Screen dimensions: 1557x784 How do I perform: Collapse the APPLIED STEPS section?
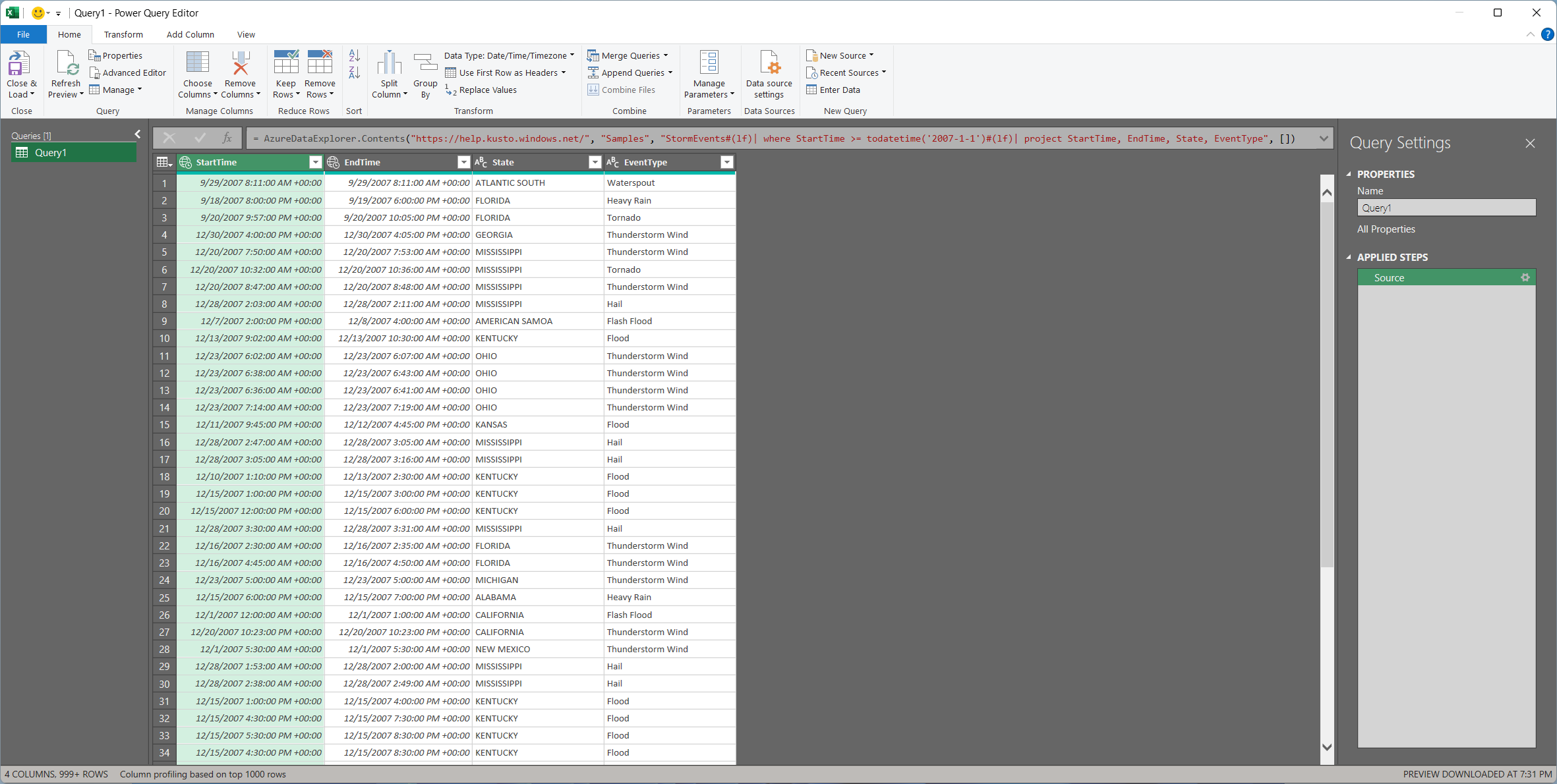pyautogui.click(x=1349, y=258)
